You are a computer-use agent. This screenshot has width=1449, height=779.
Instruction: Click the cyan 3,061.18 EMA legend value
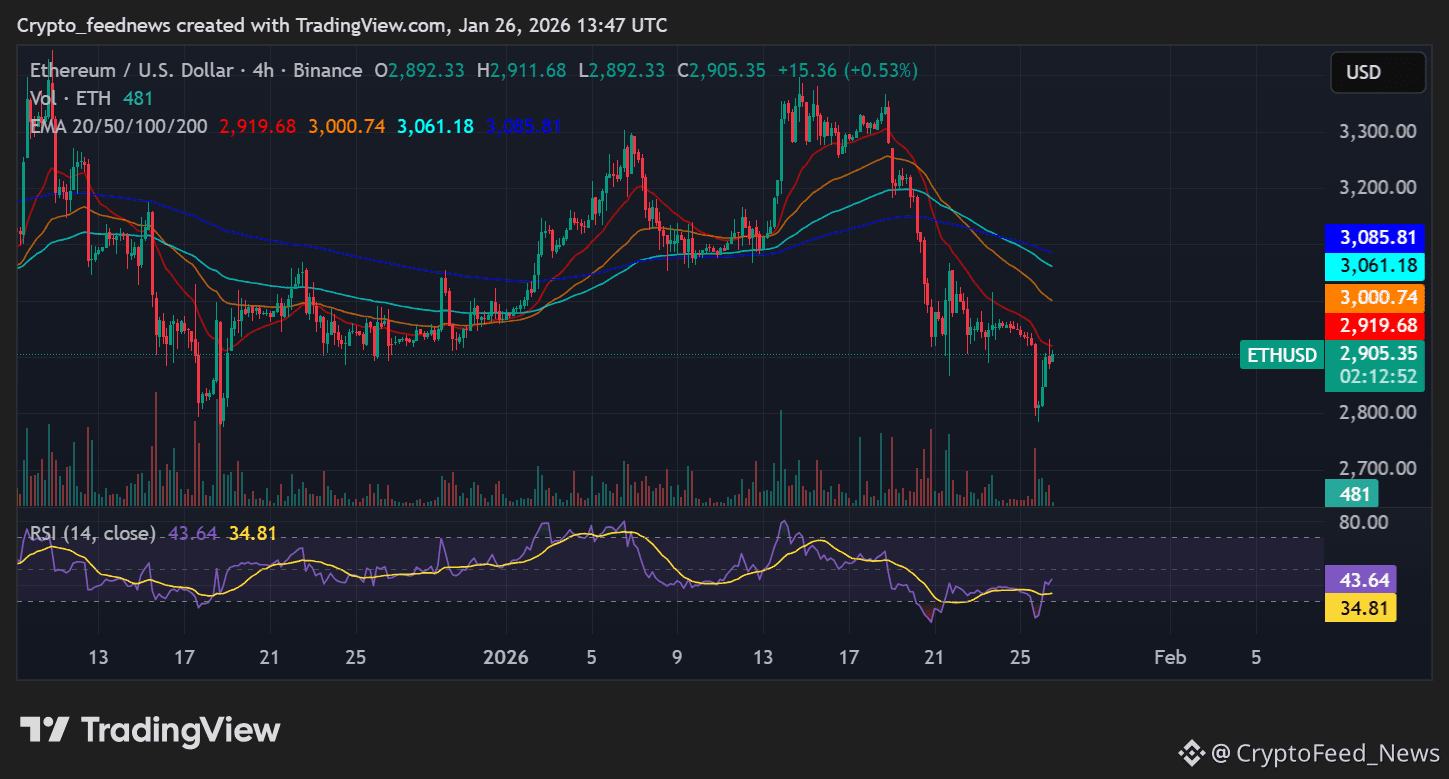(435, 127)
